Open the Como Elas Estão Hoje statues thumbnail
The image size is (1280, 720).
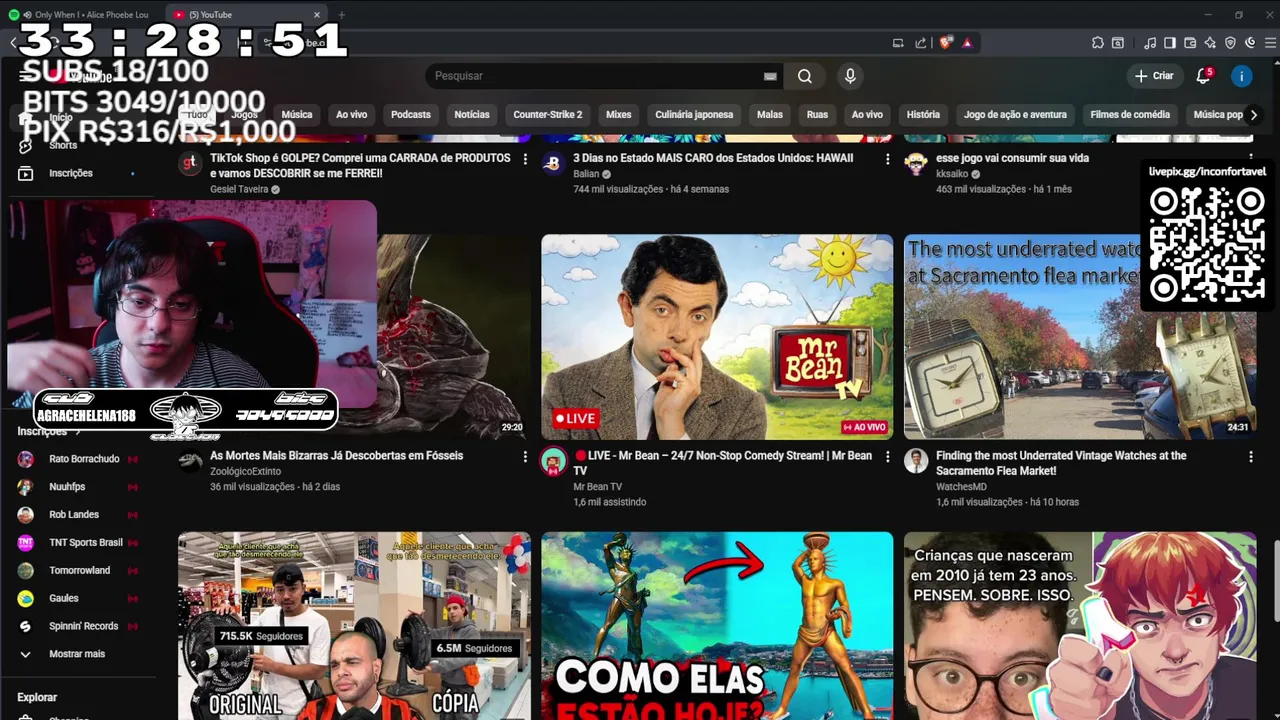click(717, 626)
